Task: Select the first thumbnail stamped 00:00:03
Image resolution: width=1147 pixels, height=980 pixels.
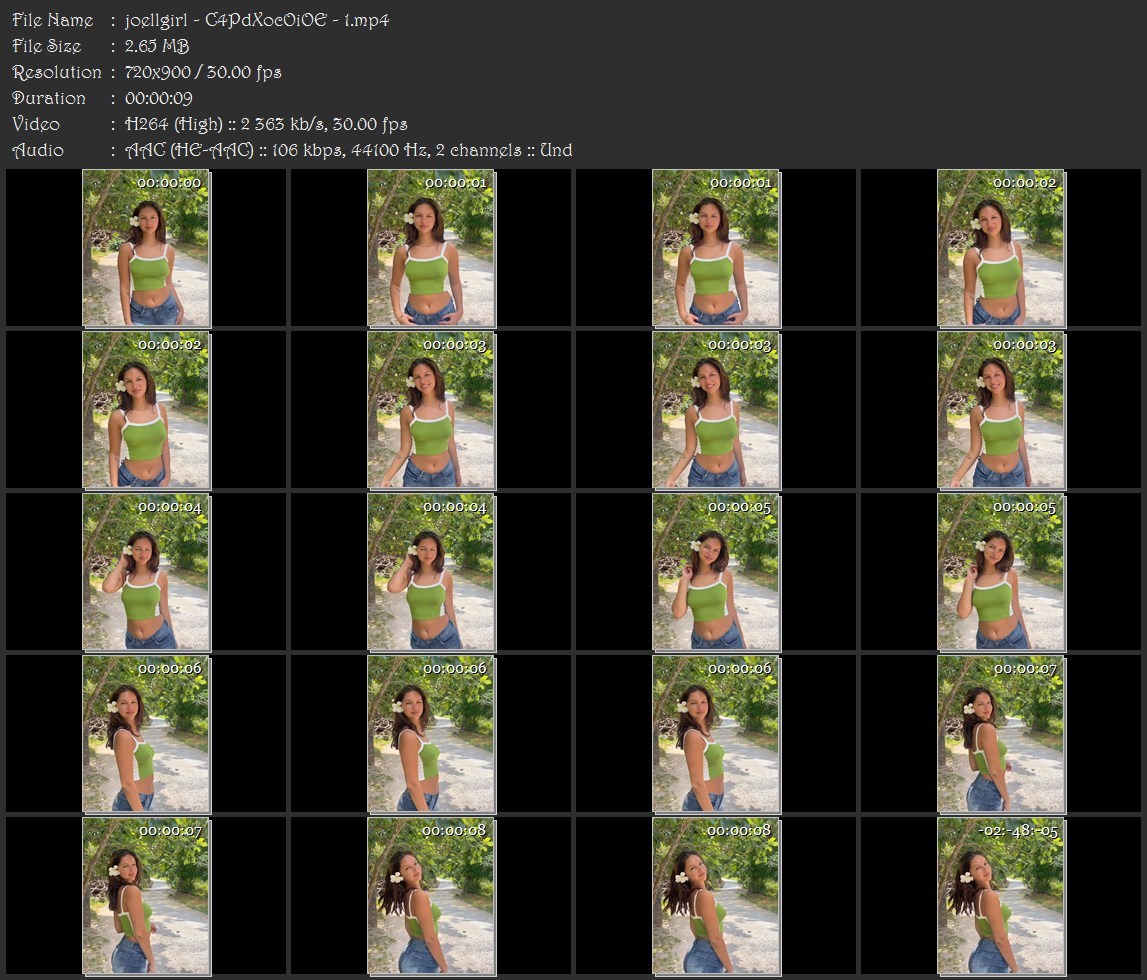Action: [432, 410]
